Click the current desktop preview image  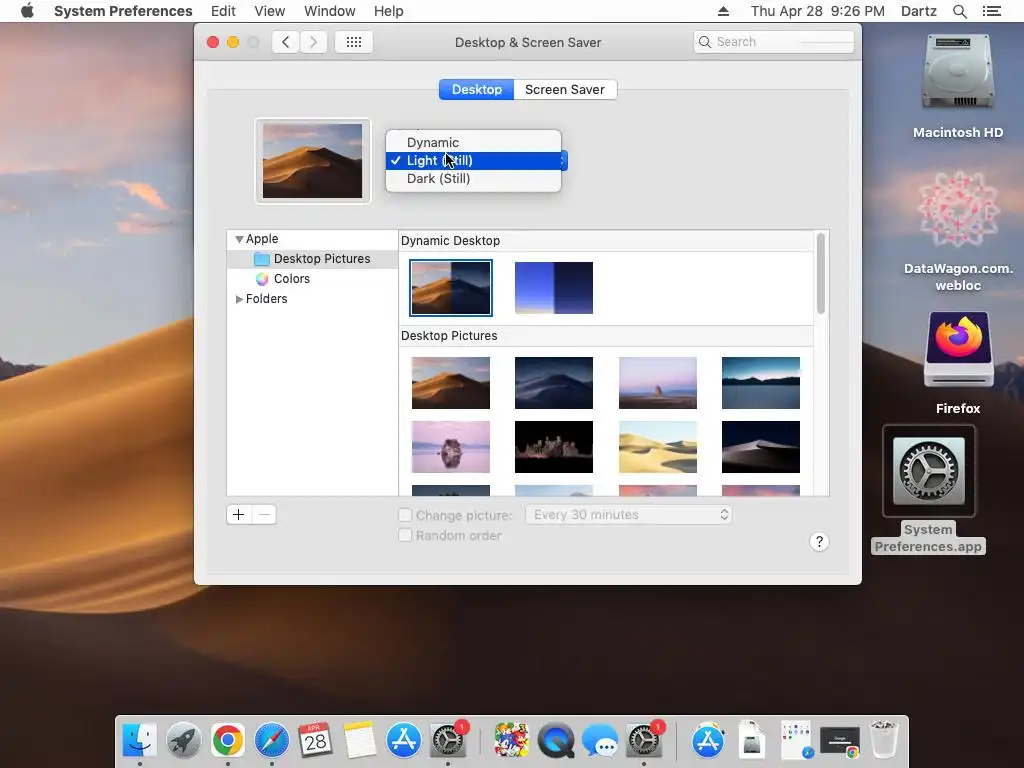pos(312,161)
